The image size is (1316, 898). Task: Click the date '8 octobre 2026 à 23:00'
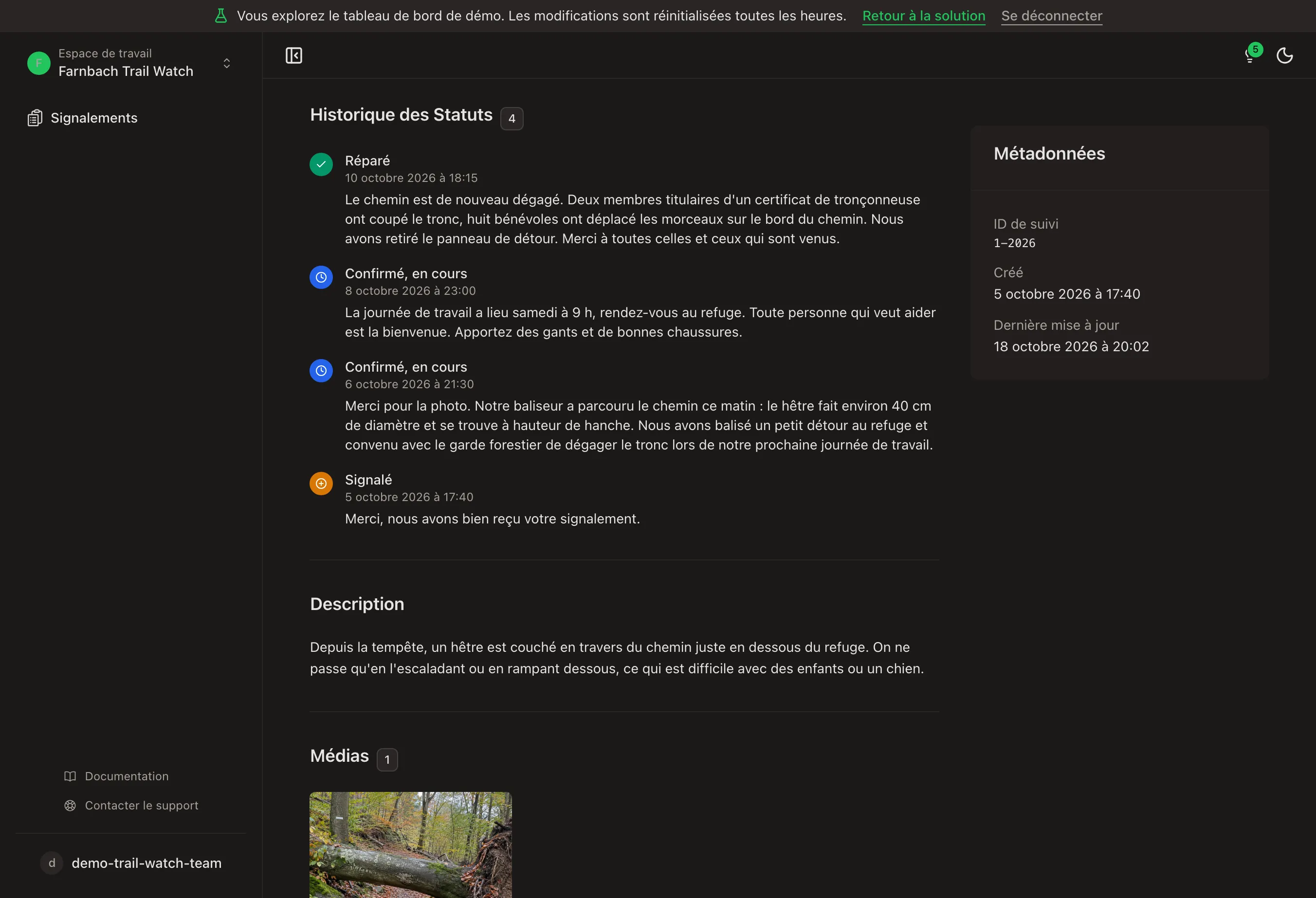(x=411, y=291)
